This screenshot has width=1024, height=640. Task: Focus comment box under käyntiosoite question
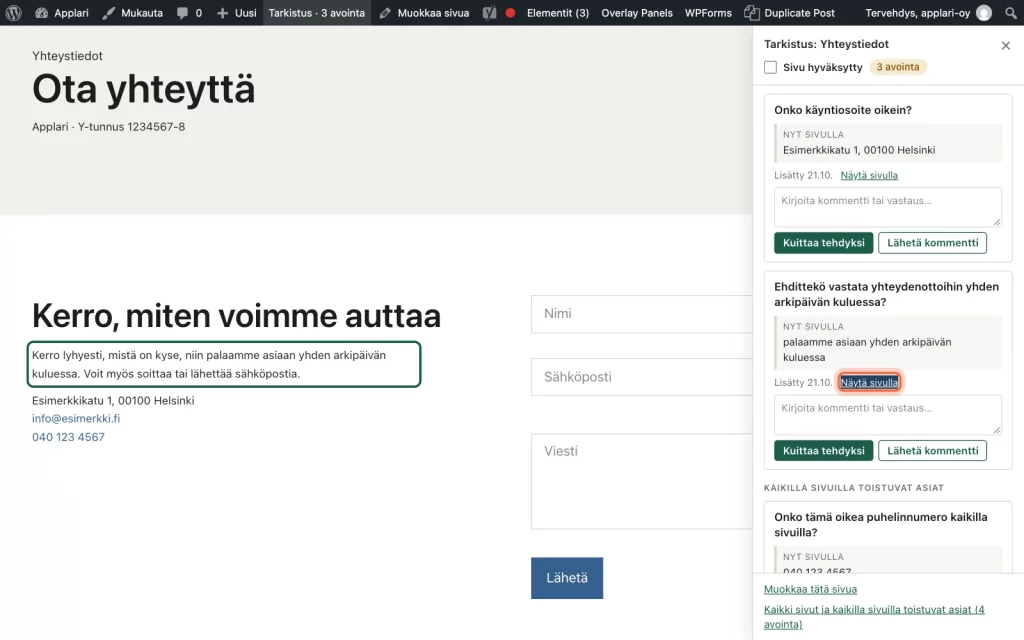pos(888,207)
